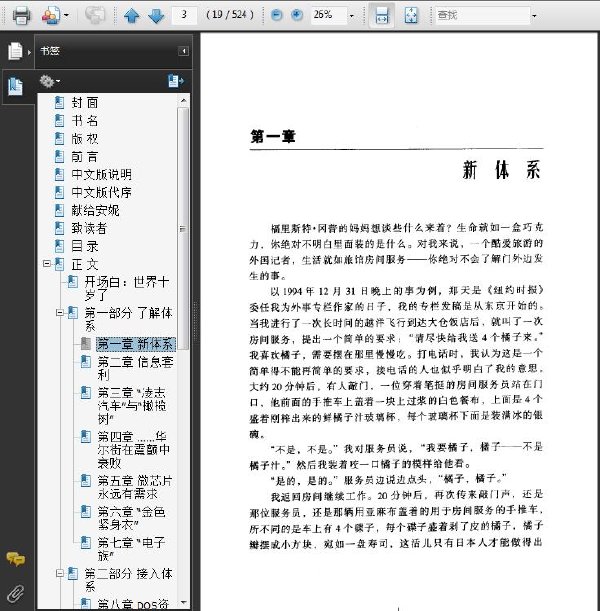Collapse the 正文 tree node
This screenshot has height=611, width=600.
47,264
